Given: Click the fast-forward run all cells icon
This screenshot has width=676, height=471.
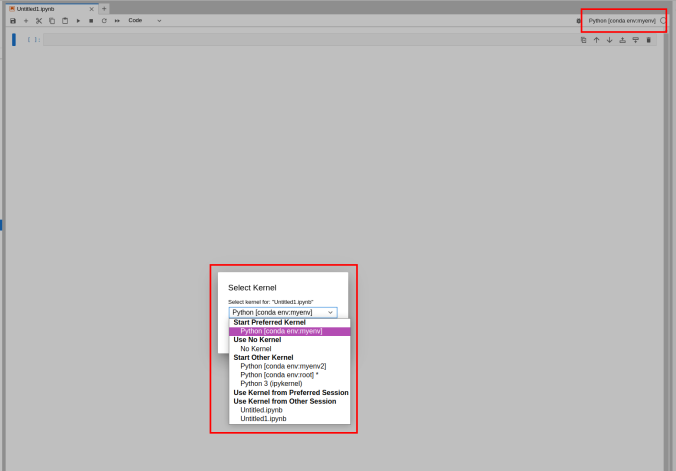Looking at the screenshot, I should pyautogui.click(x=117, y=20).
